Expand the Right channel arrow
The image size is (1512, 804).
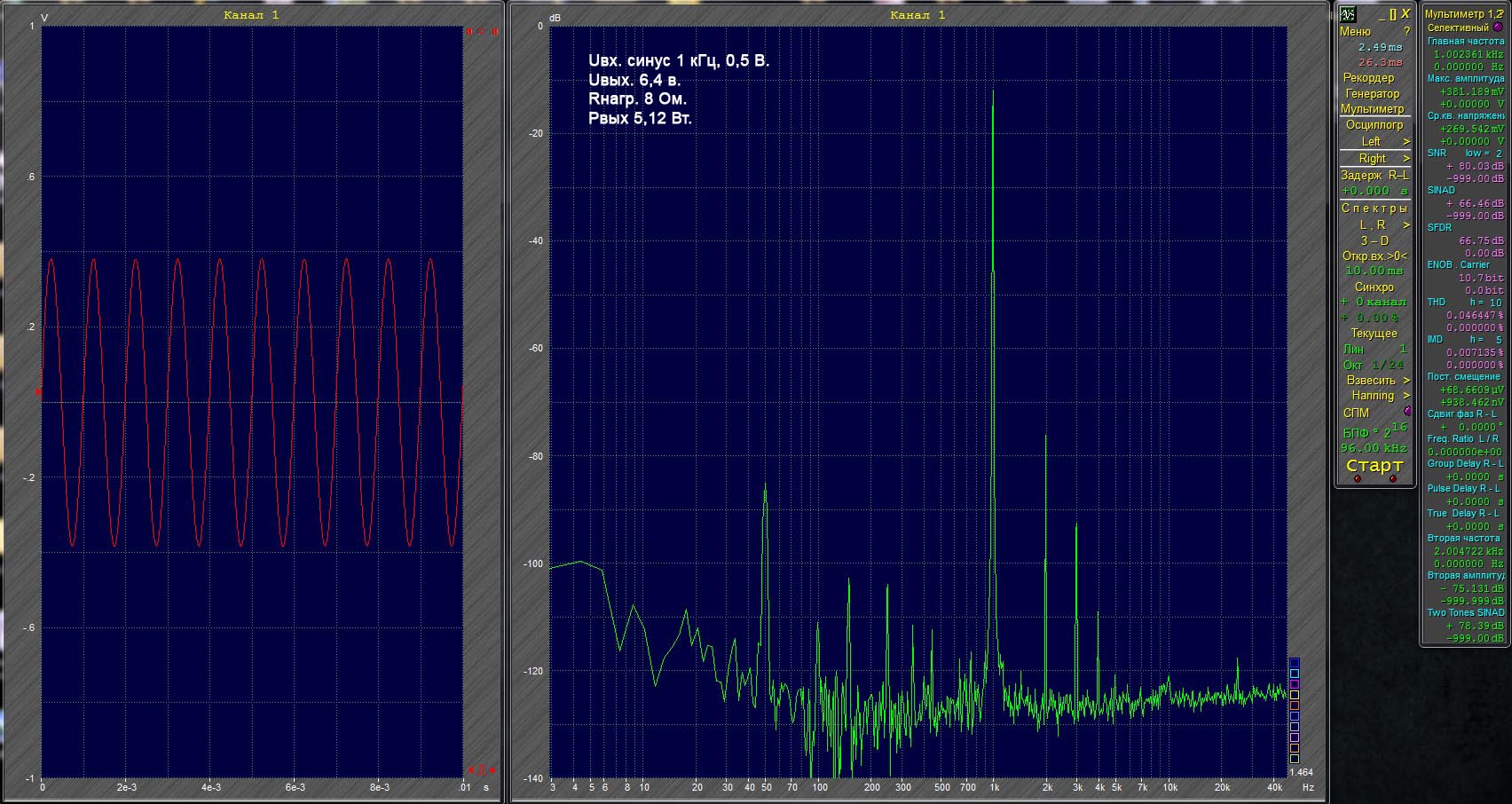pyautogui.click(x=1406, y=159)
